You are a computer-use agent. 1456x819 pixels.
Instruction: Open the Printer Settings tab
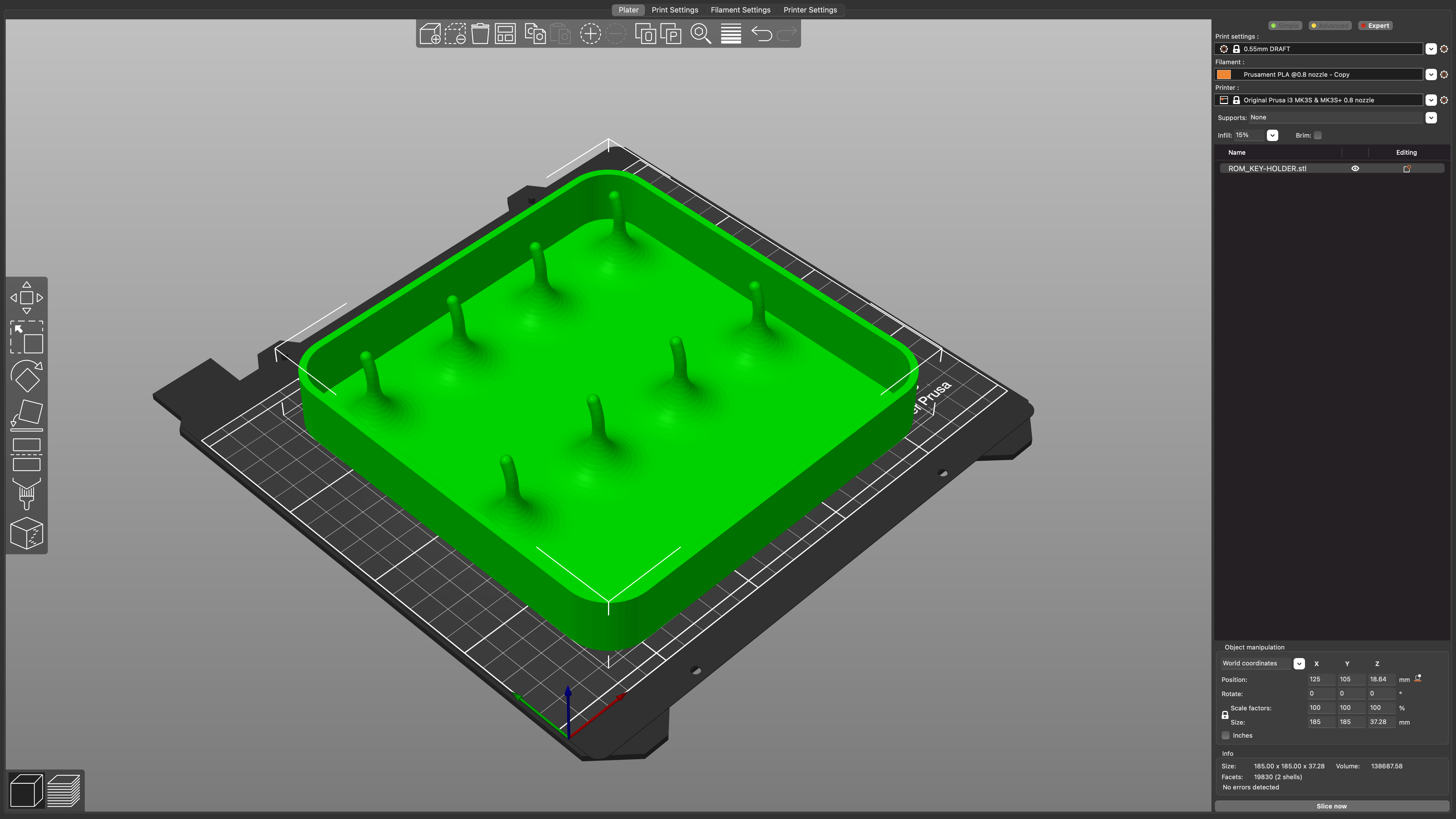(x=810, y=10)
